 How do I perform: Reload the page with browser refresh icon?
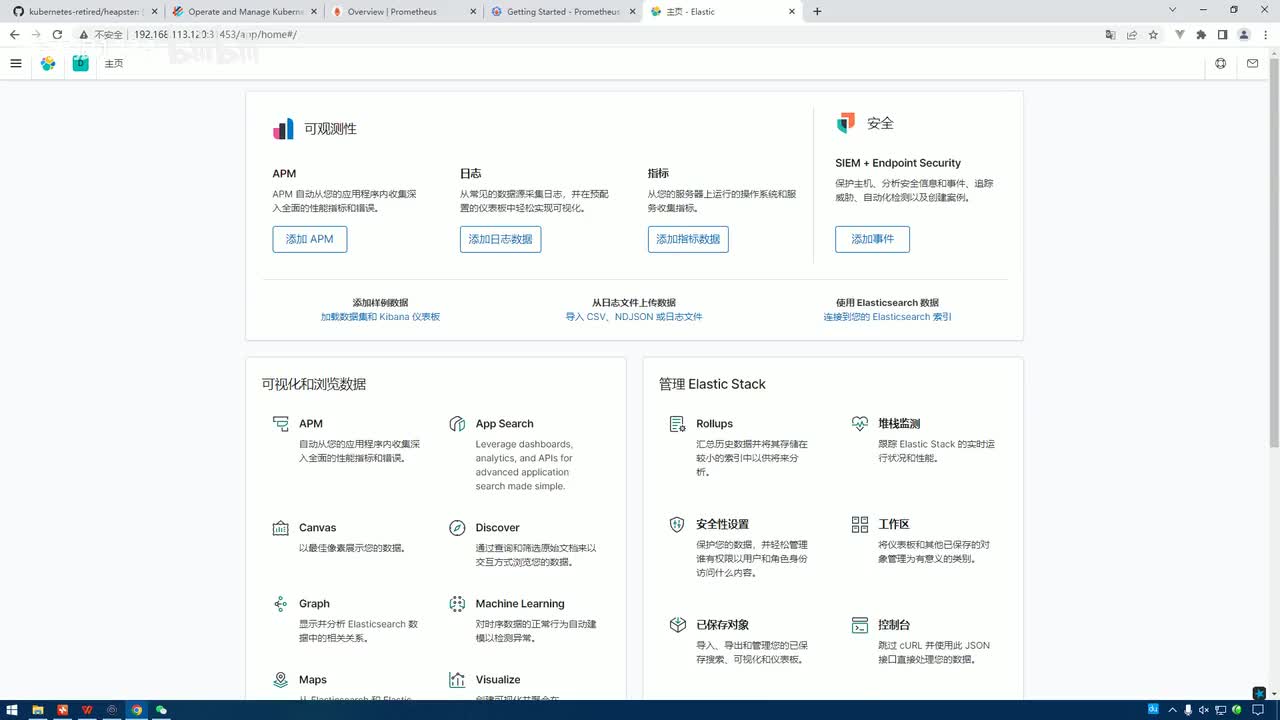(x=57, y=34)
